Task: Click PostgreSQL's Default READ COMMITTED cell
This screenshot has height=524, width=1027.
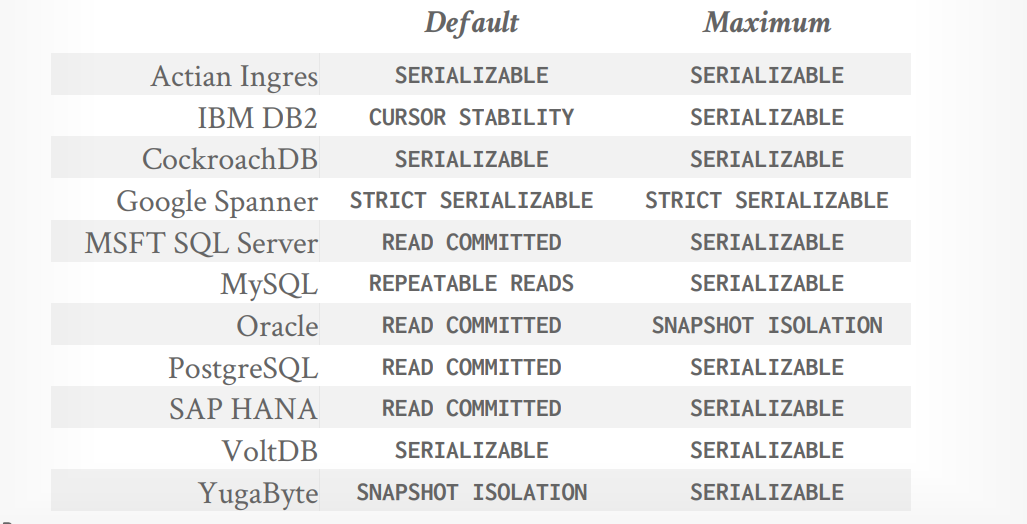Action: tap(471, 368)
